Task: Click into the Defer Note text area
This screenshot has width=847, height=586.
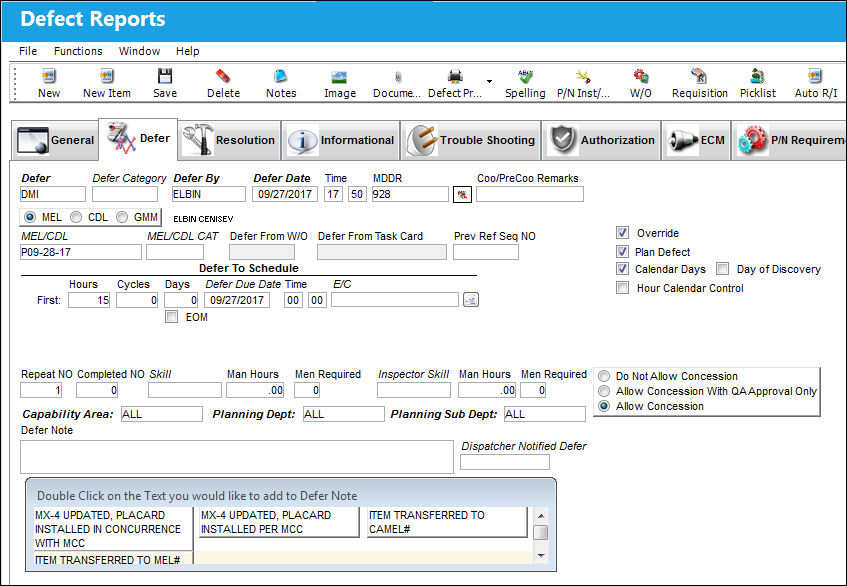Action: [x=237, y=457]
